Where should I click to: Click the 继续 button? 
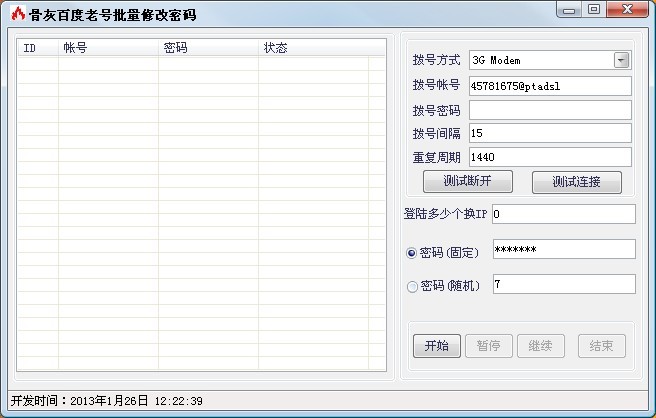541,346
